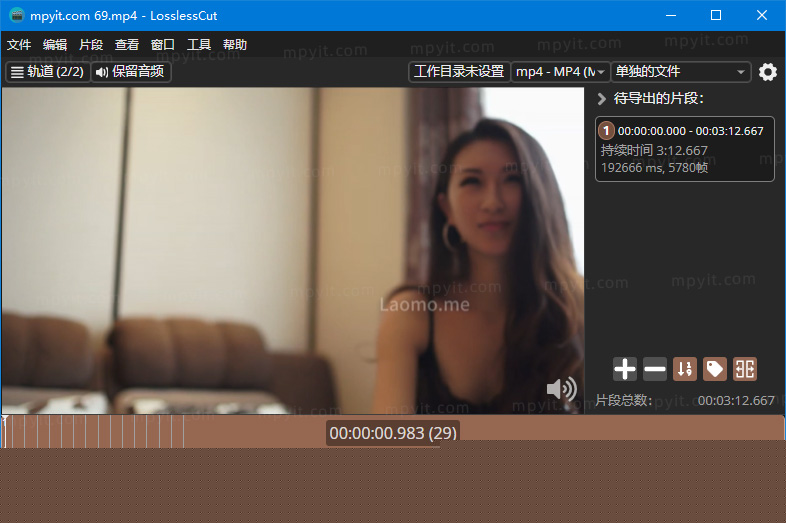Select segment 1 in the segment list
The image size is (786, 523).
(x=684, y=149)
